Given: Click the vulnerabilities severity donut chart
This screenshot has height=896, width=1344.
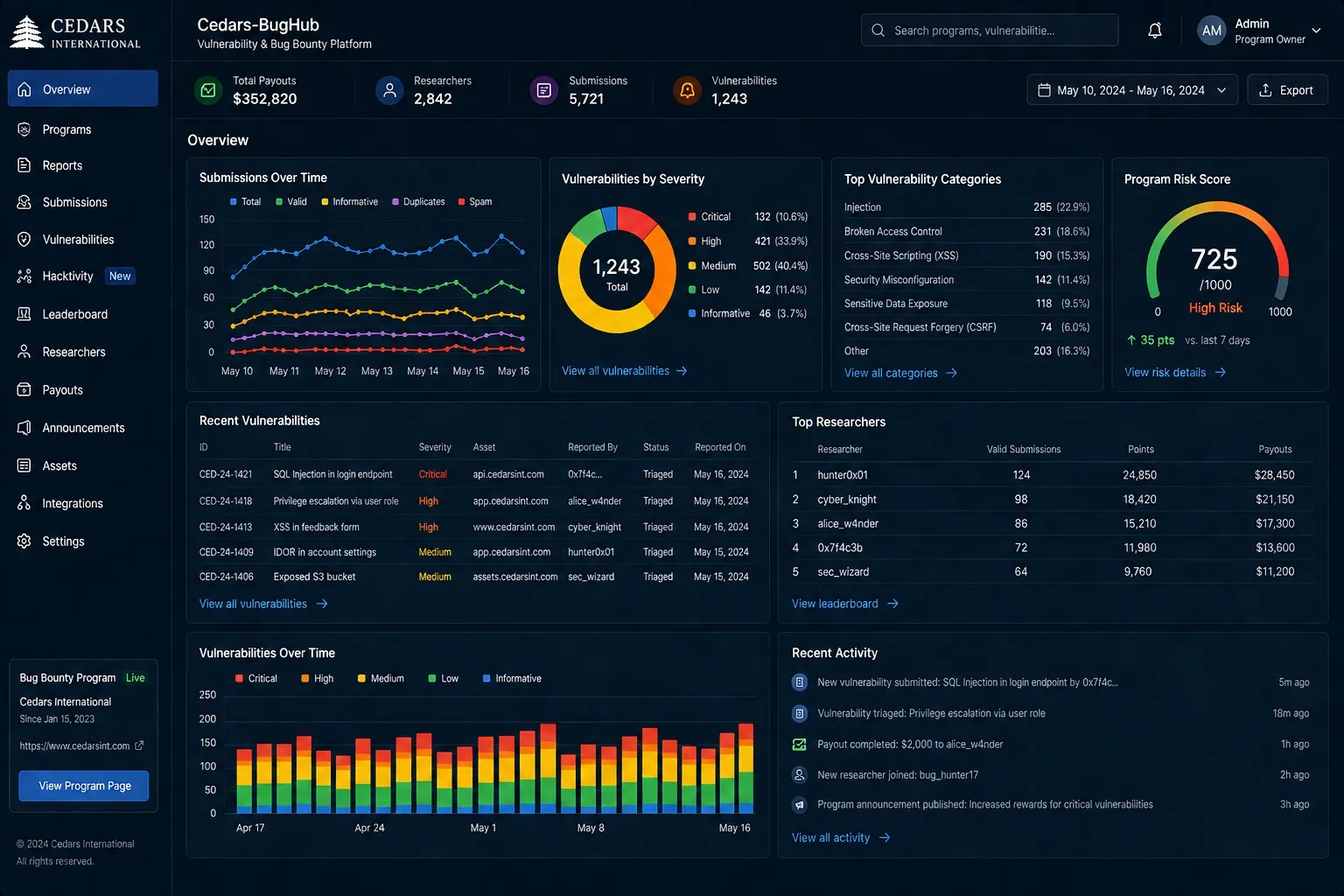Looking at the screenshot, I should click(617, 269).
